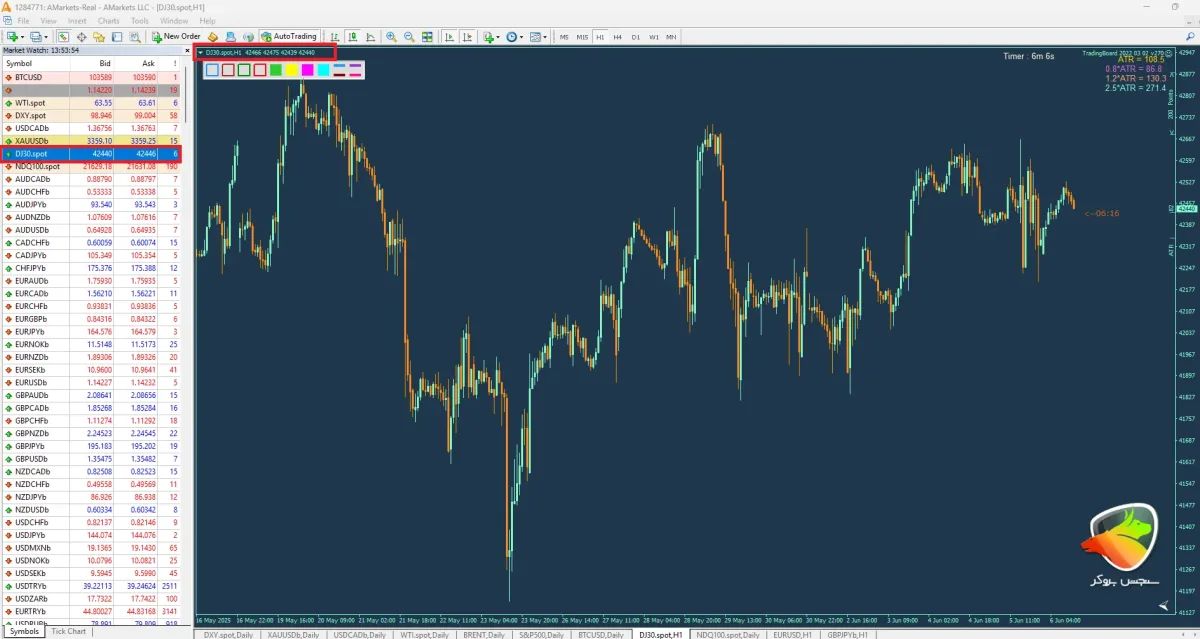Select GBPUSDb row in Market Watch
The height and width of the screenshot is (639, 1200).
(91, 458)
